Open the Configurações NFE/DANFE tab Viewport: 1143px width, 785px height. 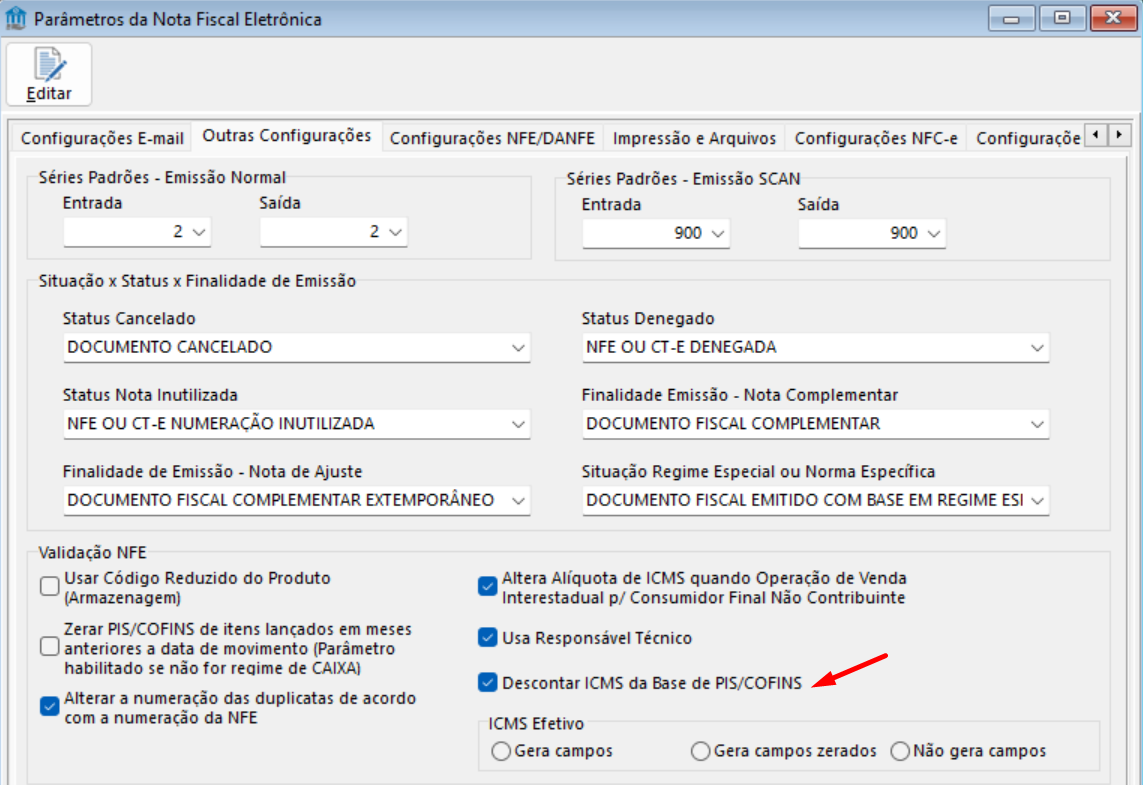pyautogui.click(x=492, y=138)
